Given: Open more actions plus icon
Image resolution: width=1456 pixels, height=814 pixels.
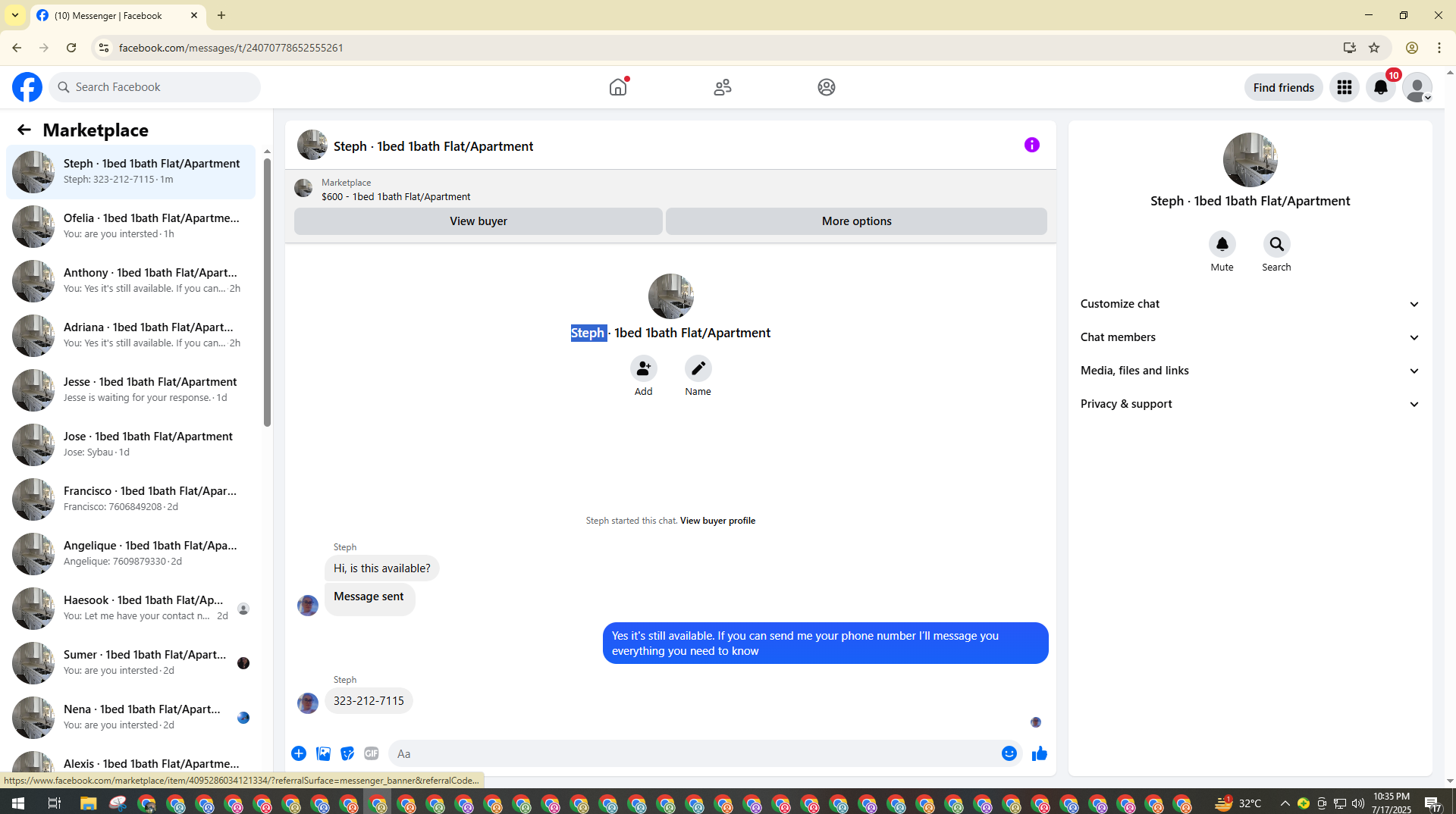Looking at the screenshot, I should (299, 753).
